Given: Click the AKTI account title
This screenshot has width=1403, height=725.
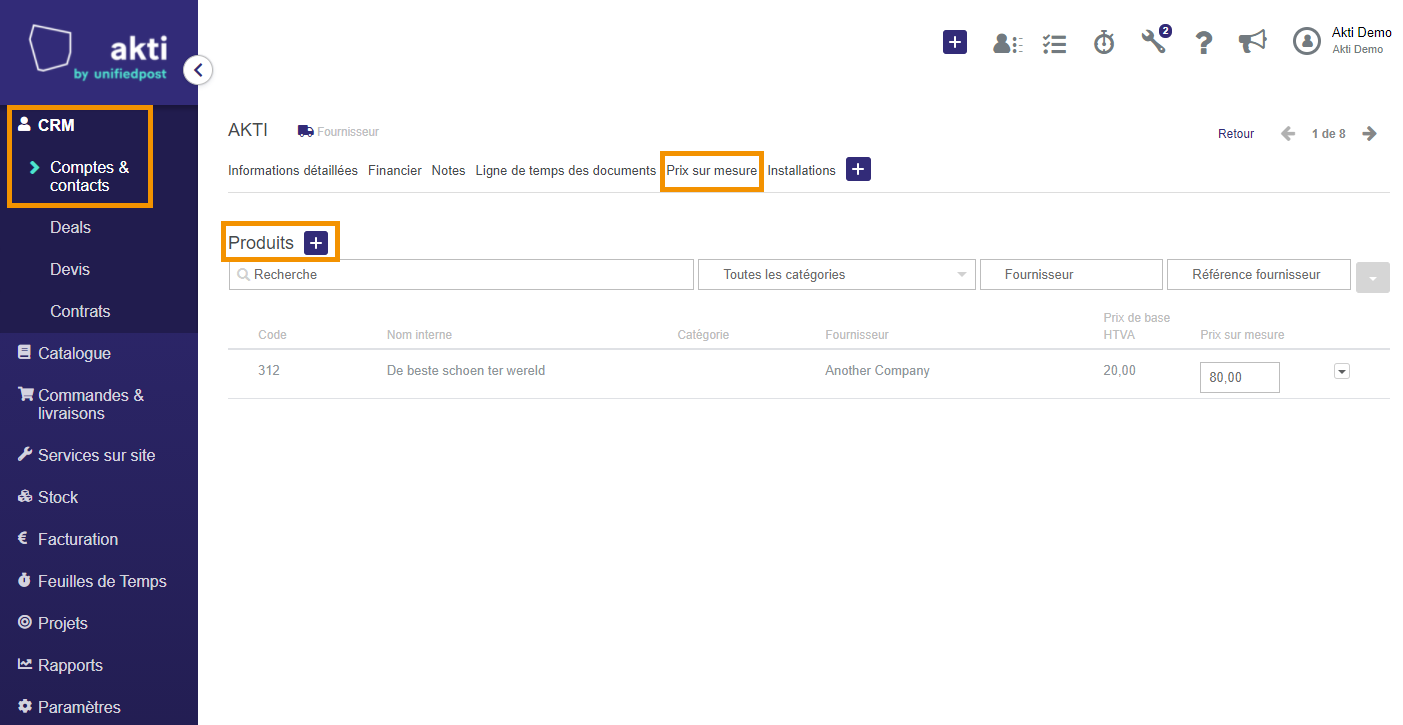Looking at the screenshot, I should tap(248, 131).
